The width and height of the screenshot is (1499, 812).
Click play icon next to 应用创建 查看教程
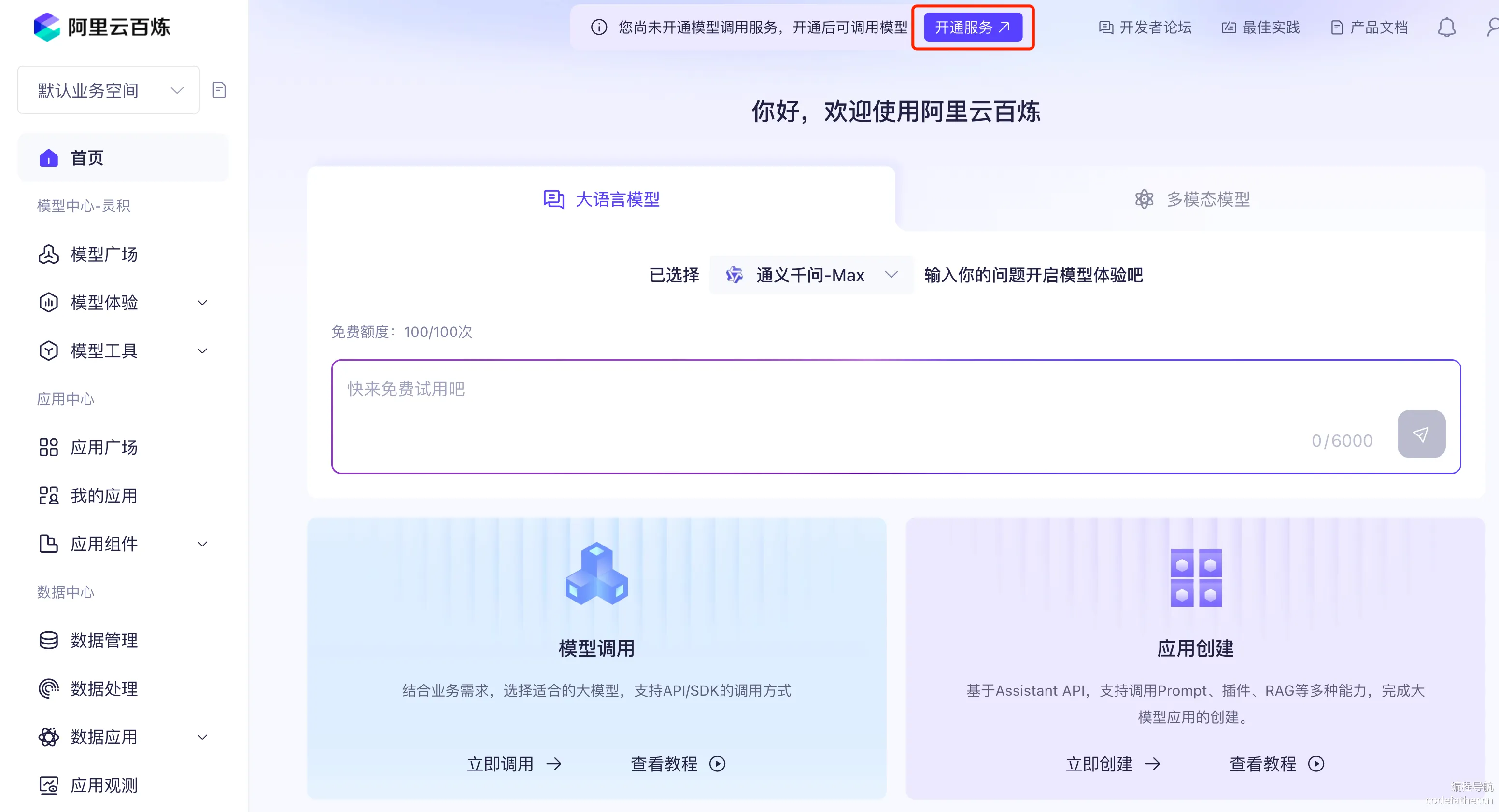click(x=1316, y=764)
